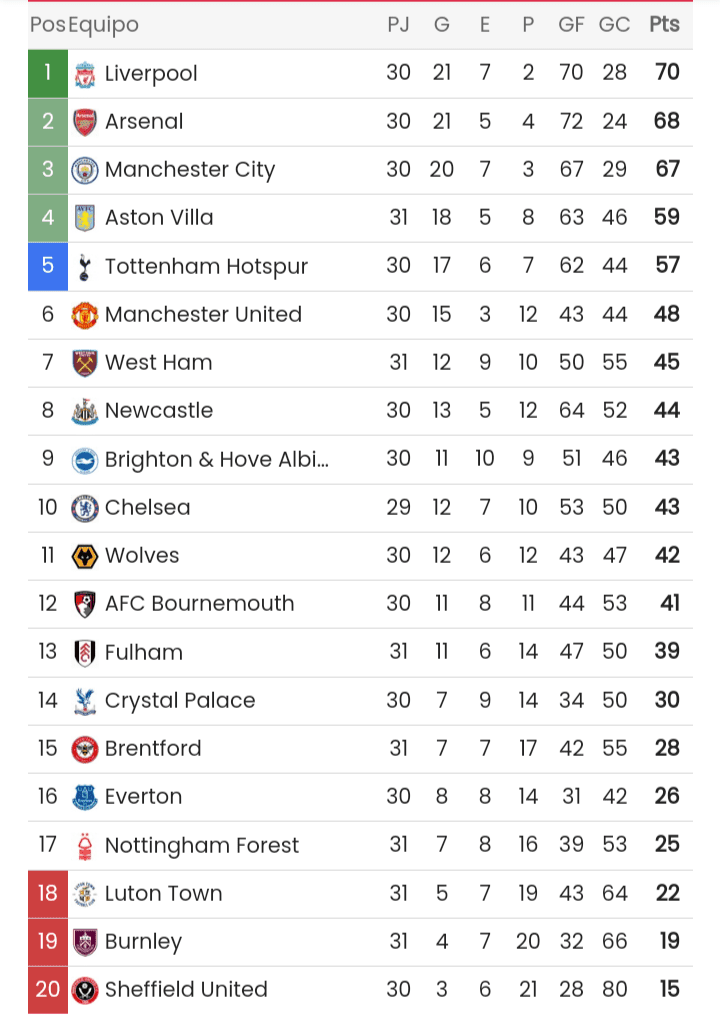Click the Liverpool club crest
The height and width of the screenshot is (1026, 720).
tap(84, 74)
